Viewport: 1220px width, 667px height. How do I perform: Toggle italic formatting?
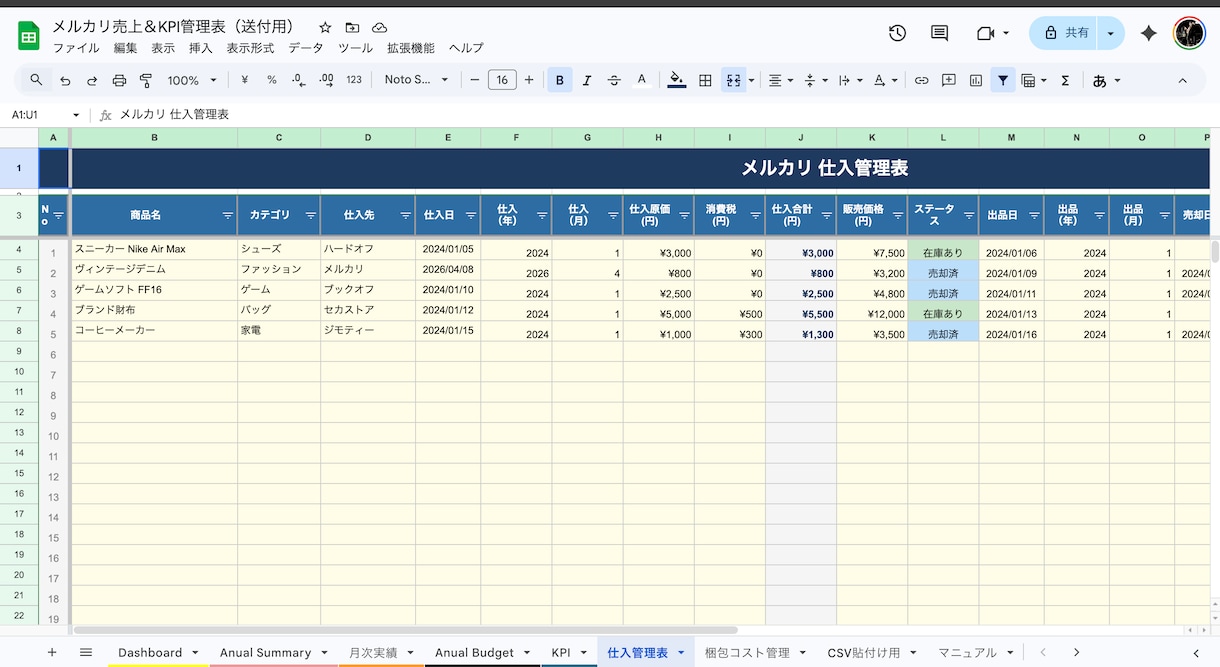[587, 80]
